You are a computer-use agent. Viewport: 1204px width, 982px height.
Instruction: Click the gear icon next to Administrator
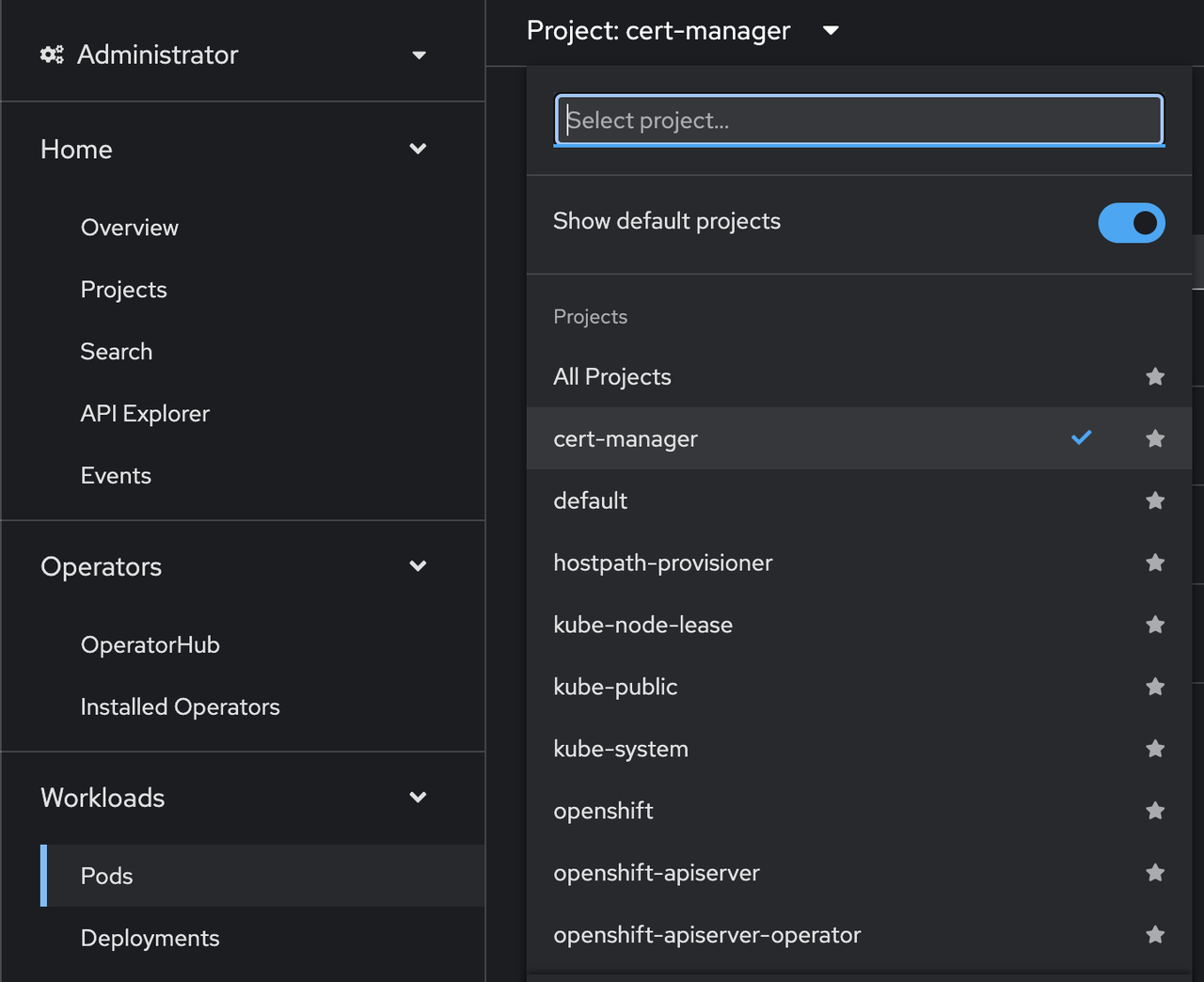click(51, 55)
